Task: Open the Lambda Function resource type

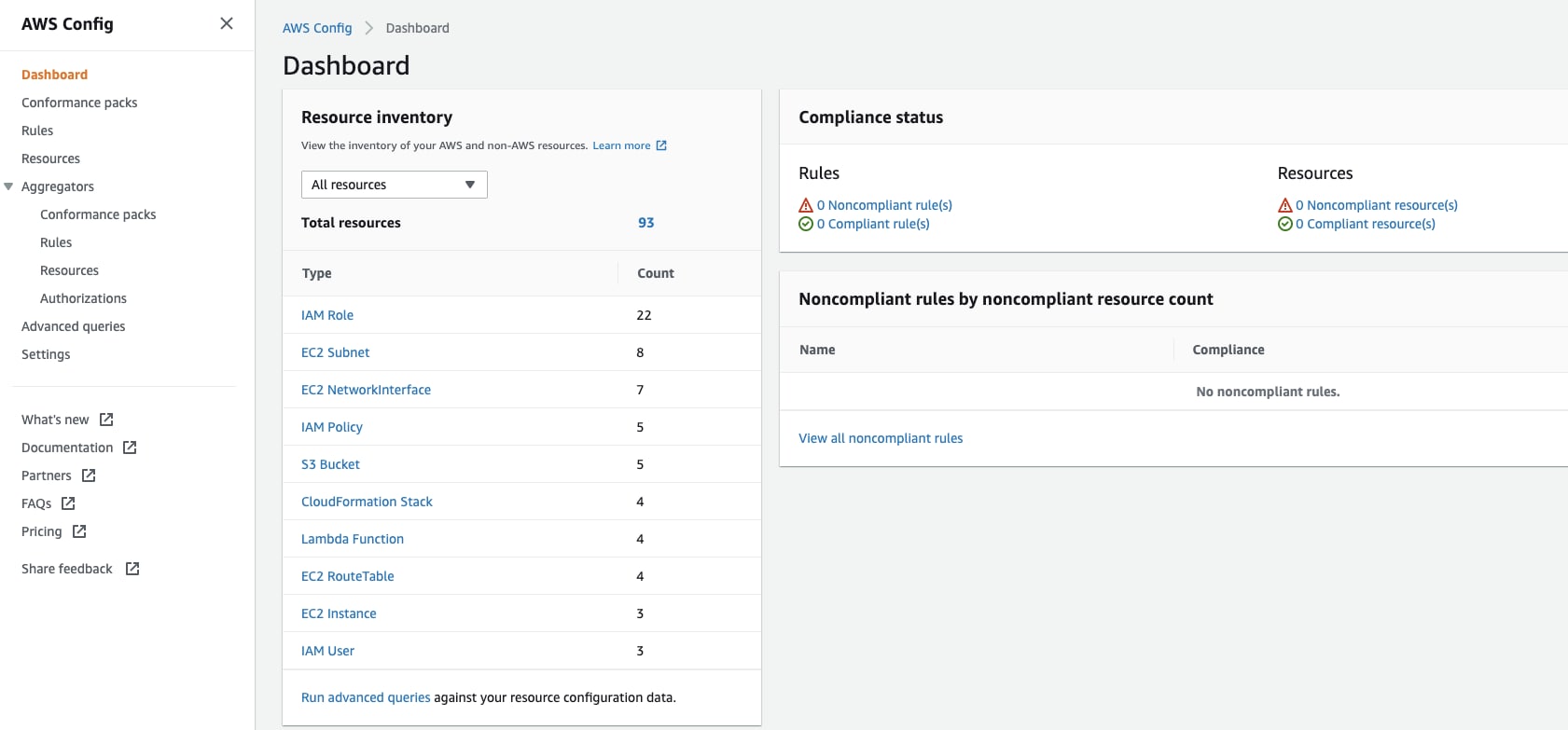Action: tap(353, 539)
